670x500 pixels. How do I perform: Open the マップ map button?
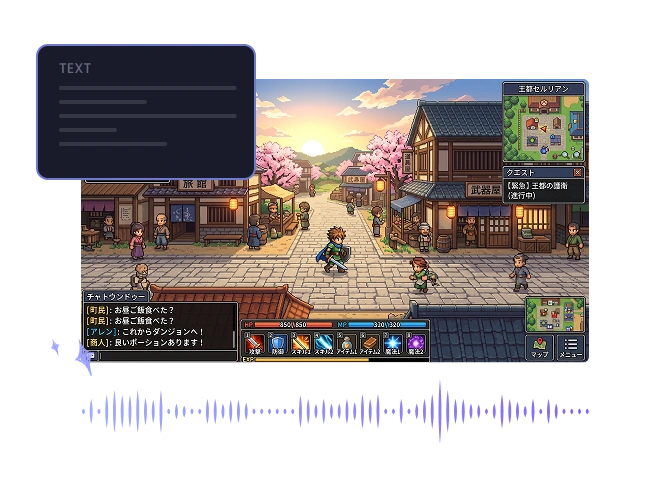(540, 347)
